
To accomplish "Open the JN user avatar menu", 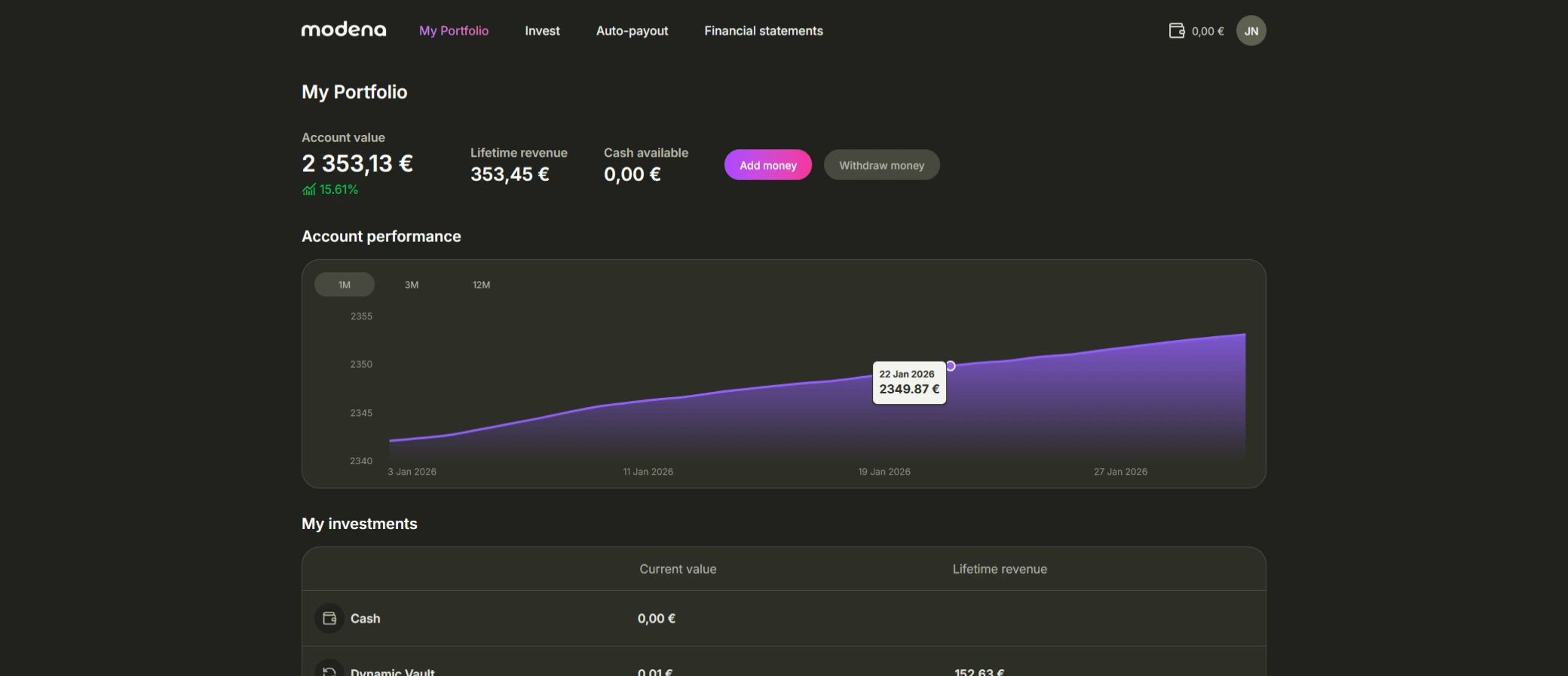I will 1251,31.
